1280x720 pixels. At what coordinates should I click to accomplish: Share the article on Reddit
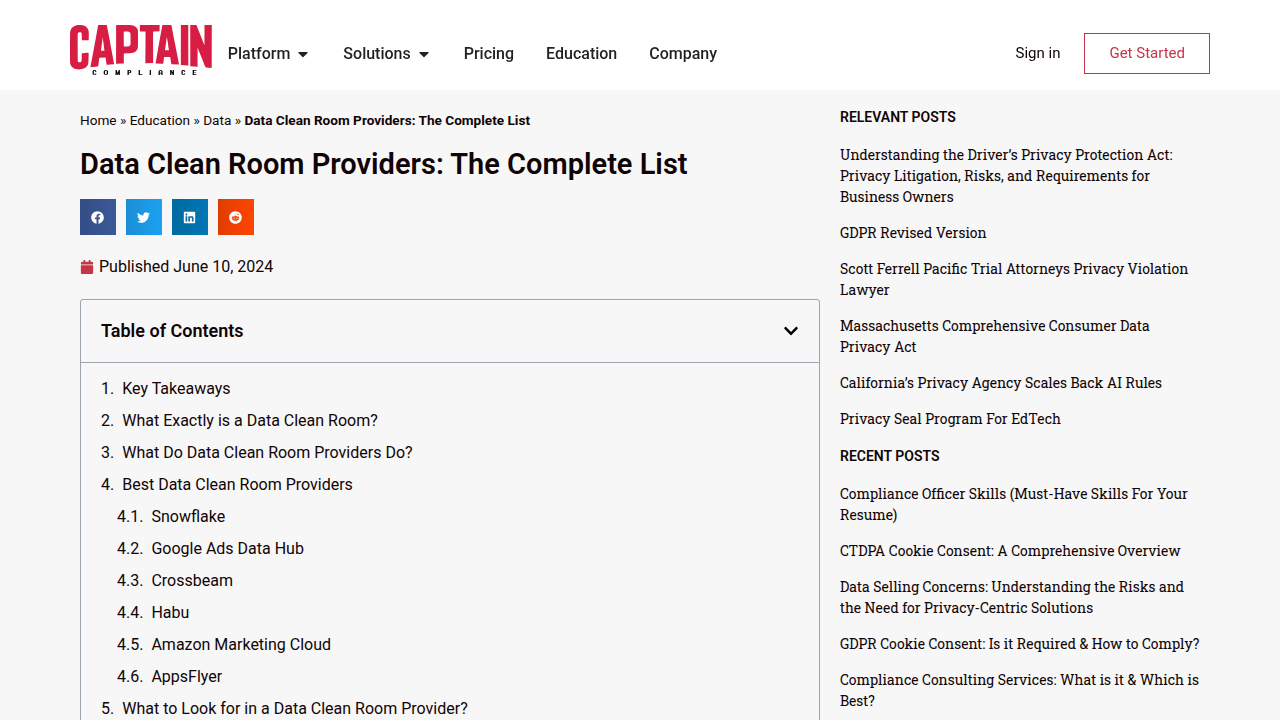click(236, 217)
